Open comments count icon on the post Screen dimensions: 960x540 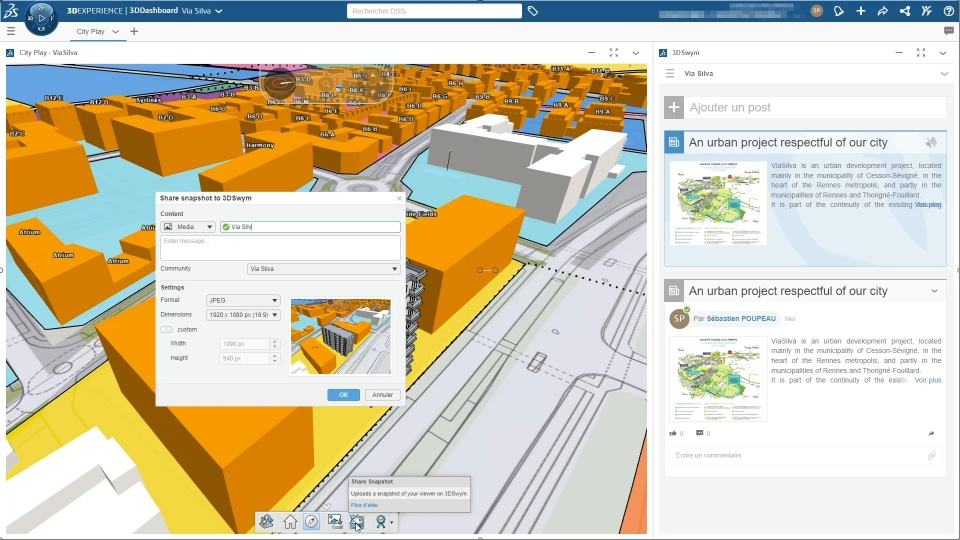point(699,433)
